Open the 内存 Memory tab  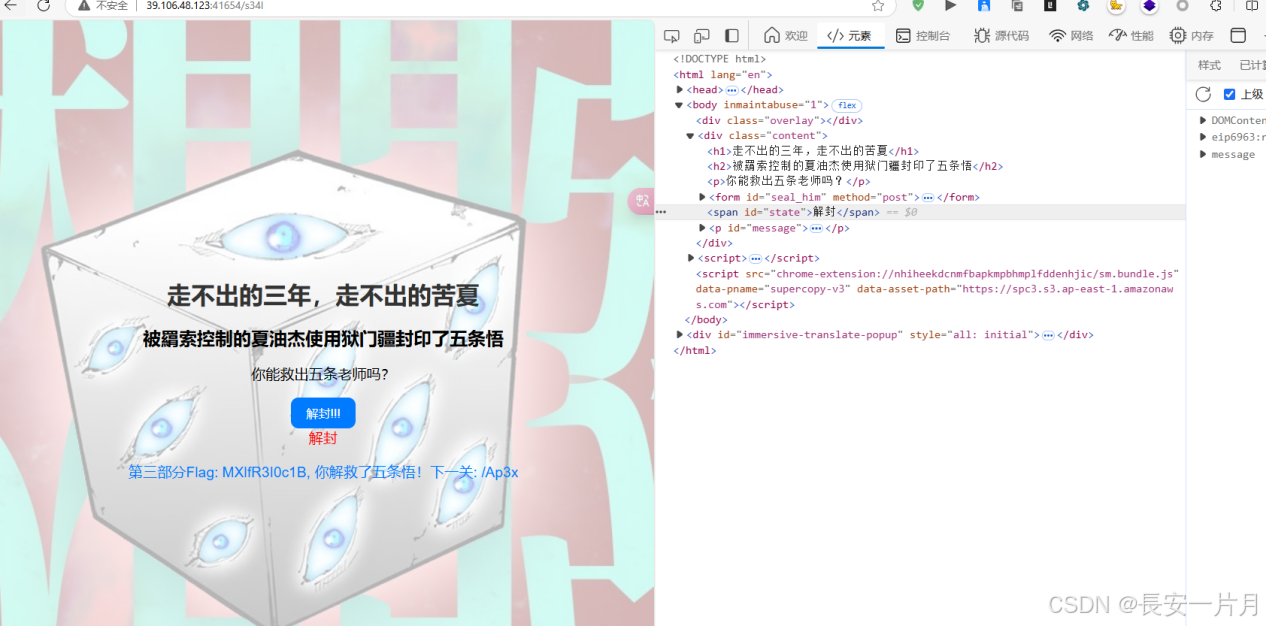coord(1192,36)
